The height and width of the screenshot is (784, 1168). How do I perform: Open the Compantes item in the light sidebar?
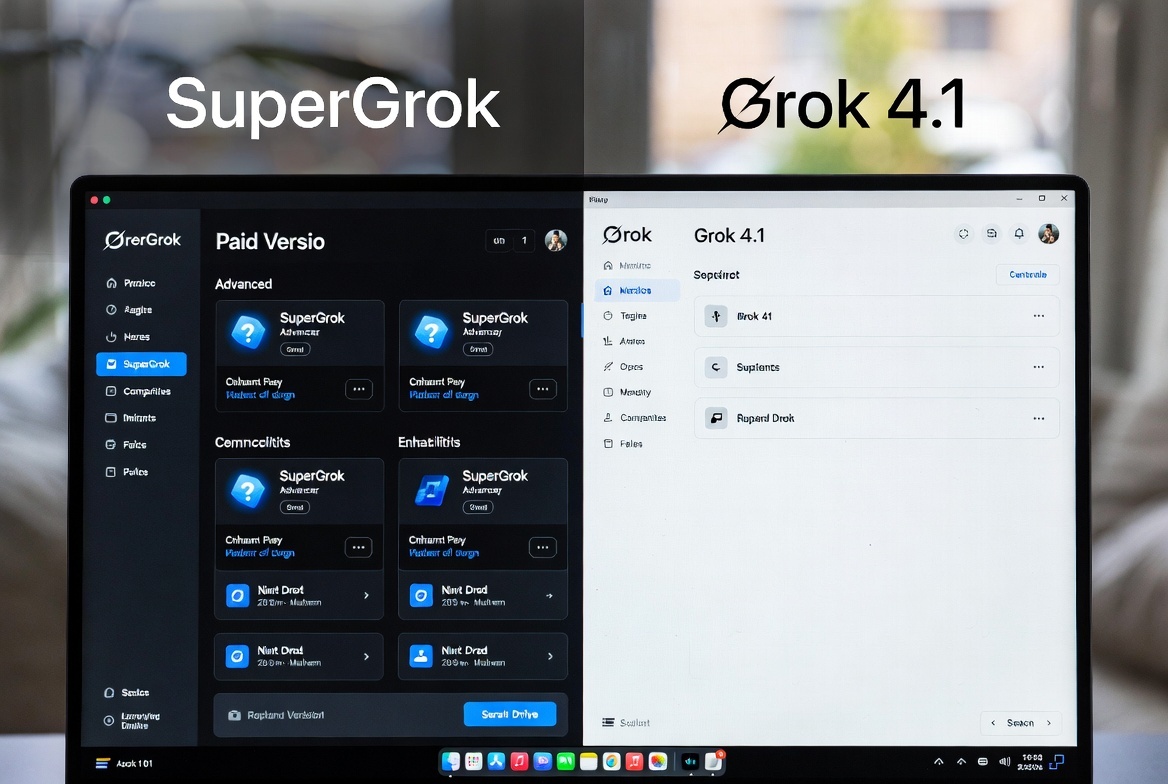point(634,418)
